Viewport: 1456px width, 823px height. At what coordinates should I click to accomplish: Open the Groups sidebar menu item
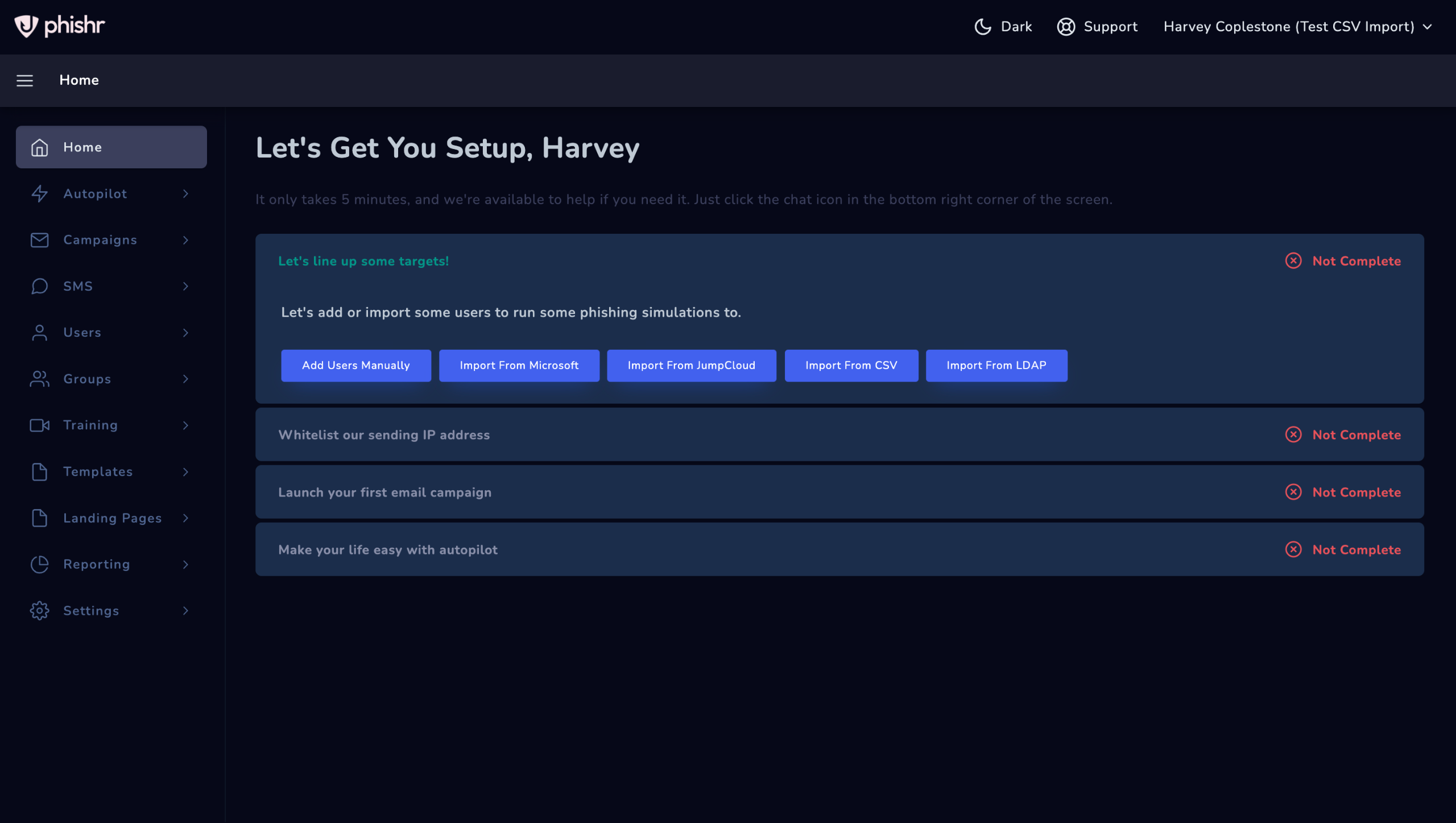click(87, 379)
